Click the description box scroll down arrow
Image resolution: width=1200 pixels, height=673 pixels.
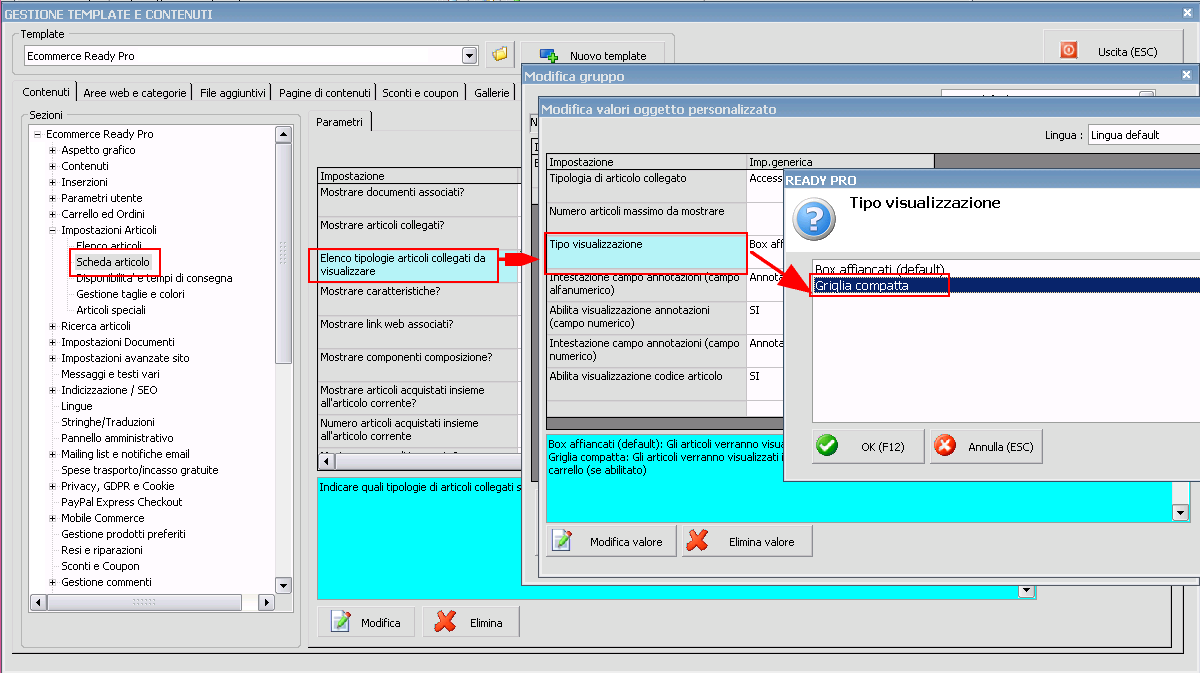tap(1180, 513)
